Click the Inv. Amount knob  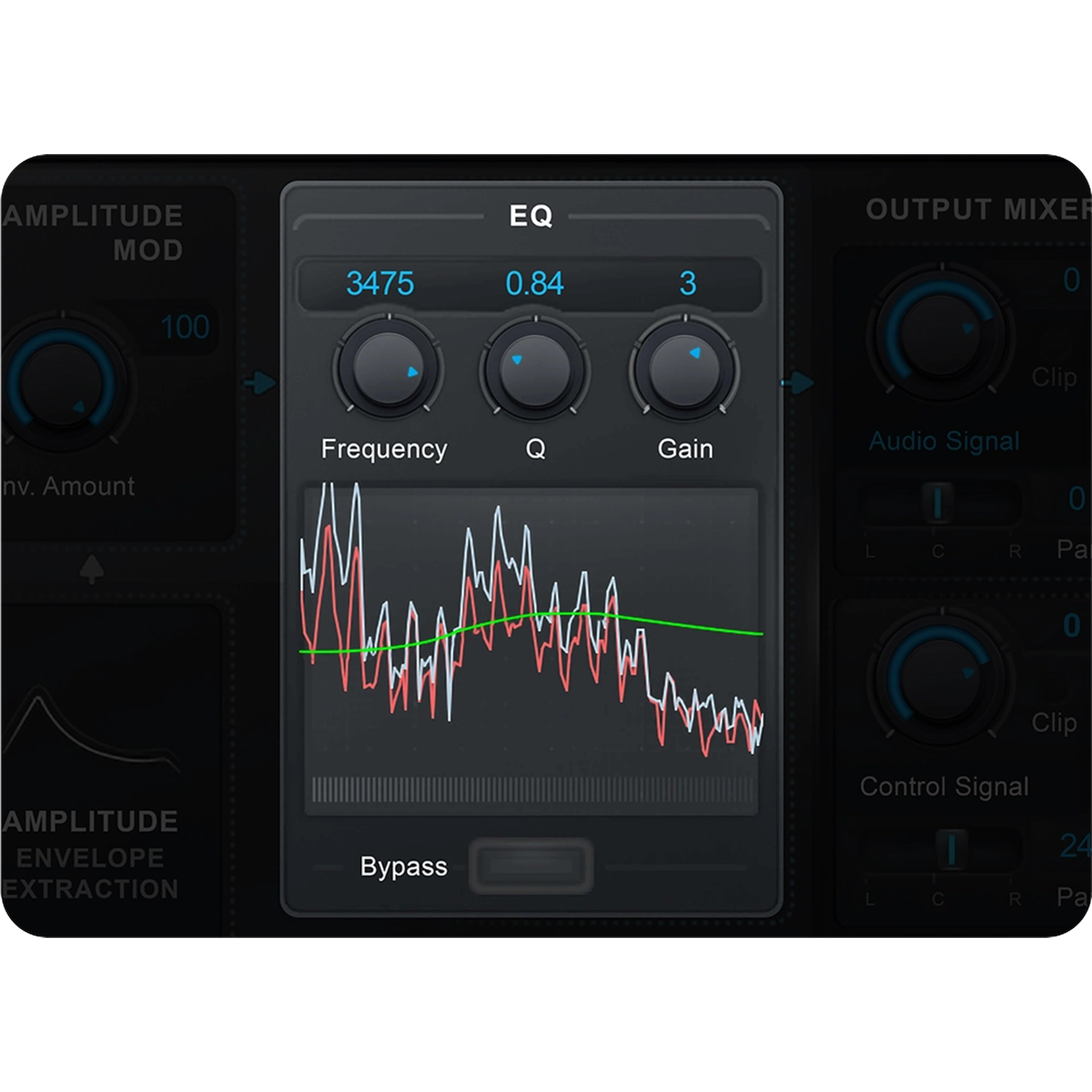[61, 384]
